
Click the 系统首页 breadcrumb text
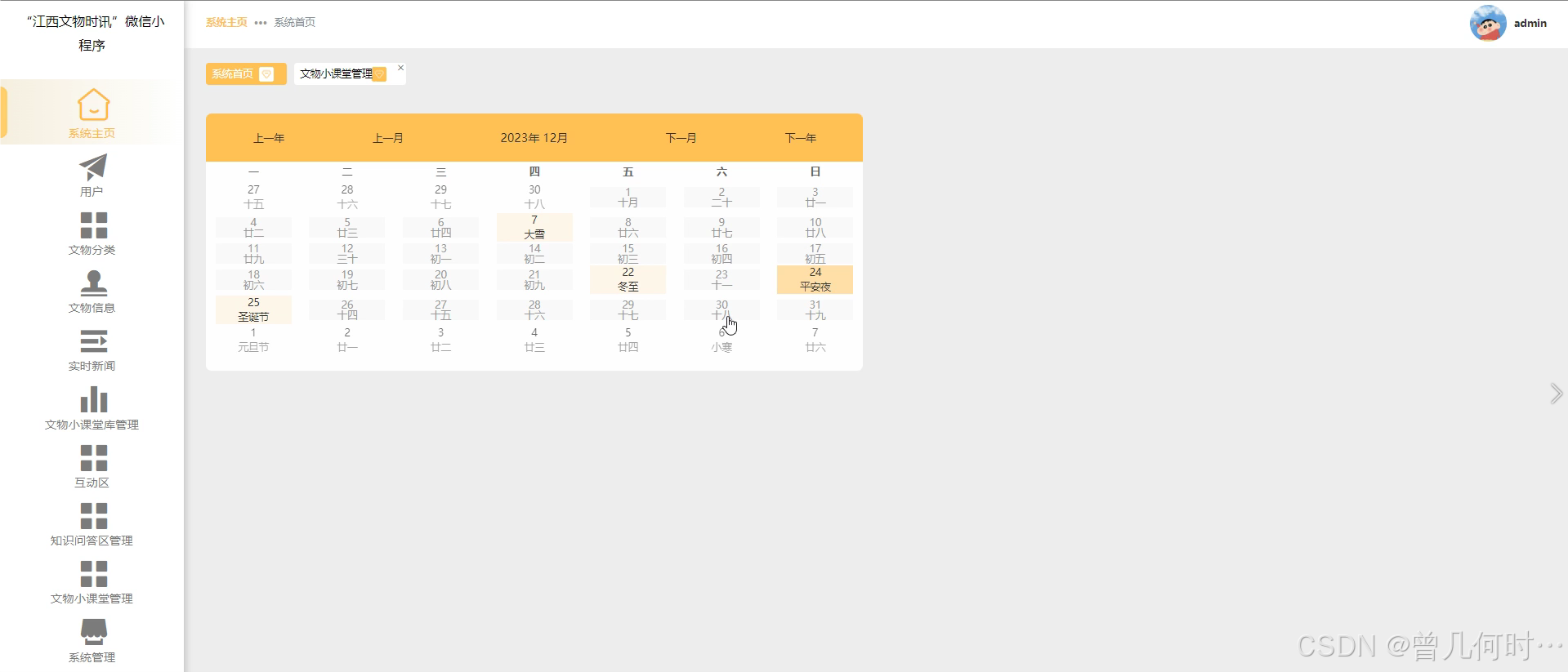tap(295, 22)
